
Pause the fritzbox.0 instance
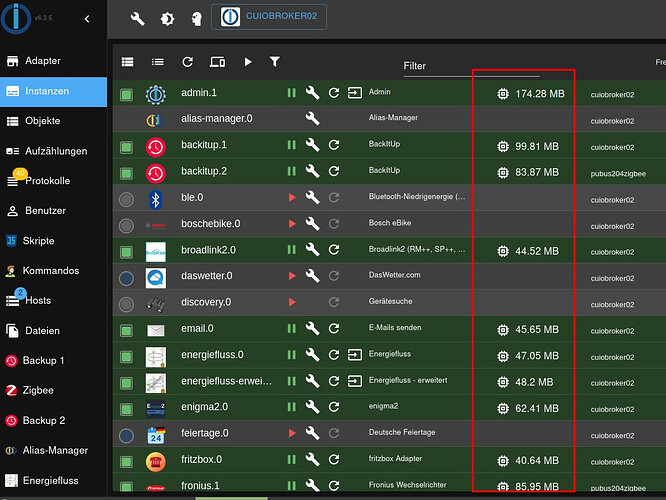(291, 460)
